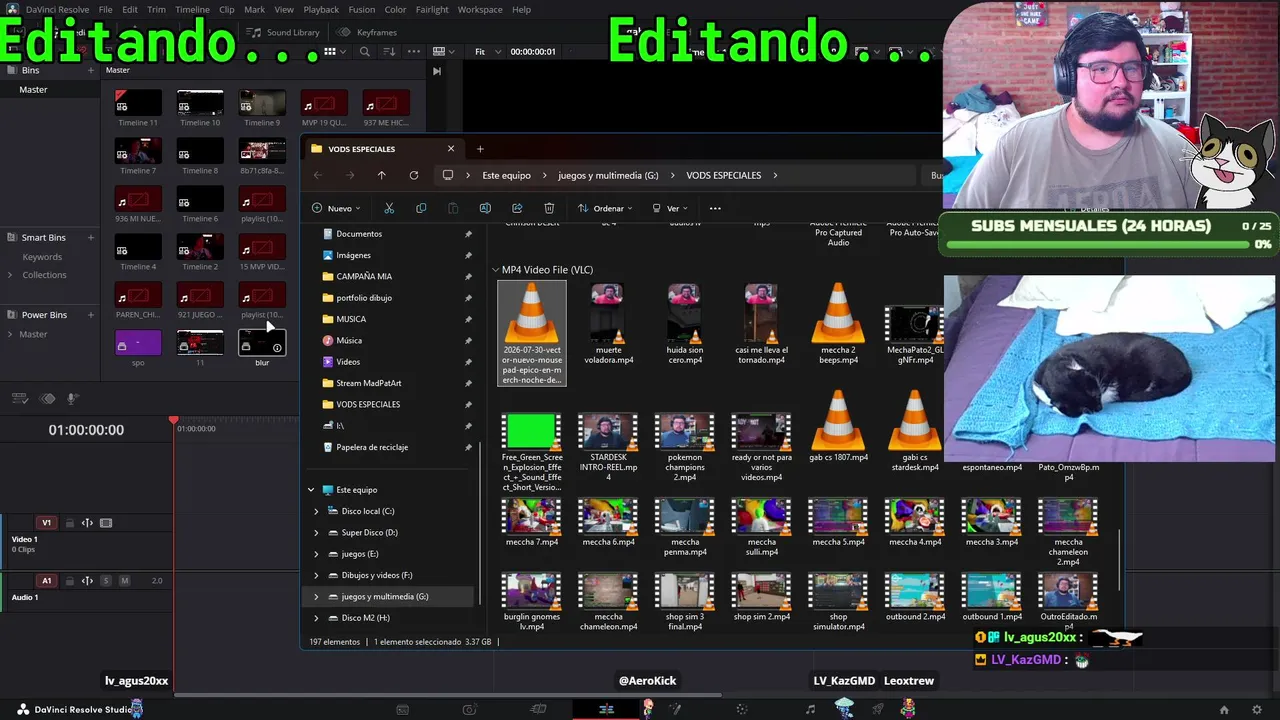
Task: Mute the Audio 1 track
Action: 125,581
